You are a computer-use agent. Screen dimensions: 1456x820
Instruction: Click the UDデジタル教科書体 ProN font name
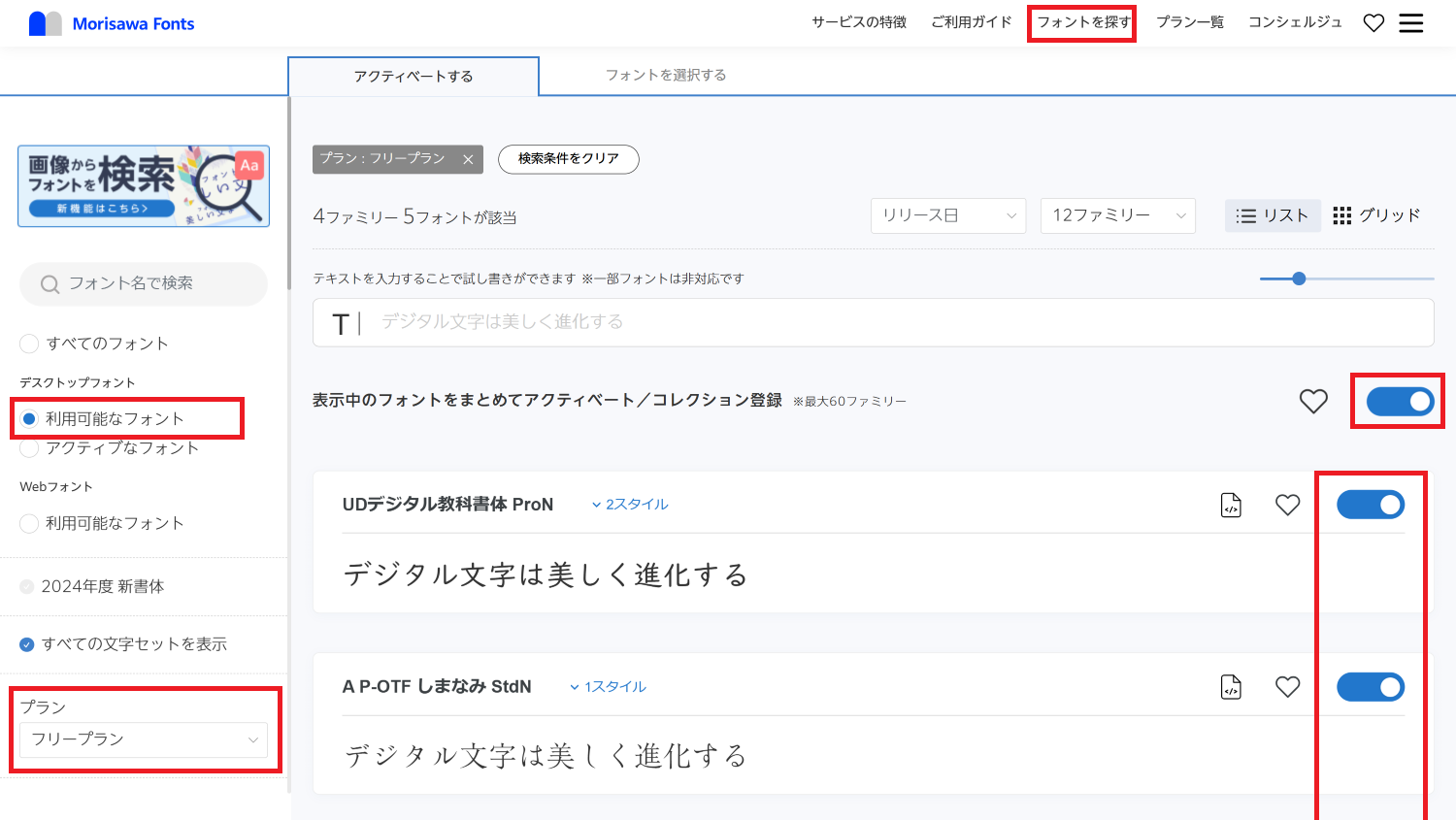click(447, 505)
